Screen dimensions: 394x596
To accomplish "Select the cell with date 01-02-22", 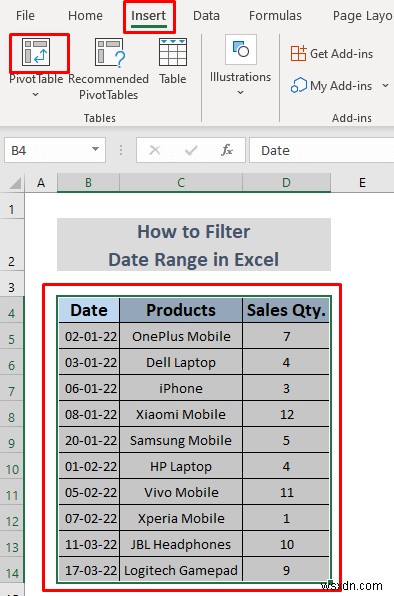I will 89,466.
